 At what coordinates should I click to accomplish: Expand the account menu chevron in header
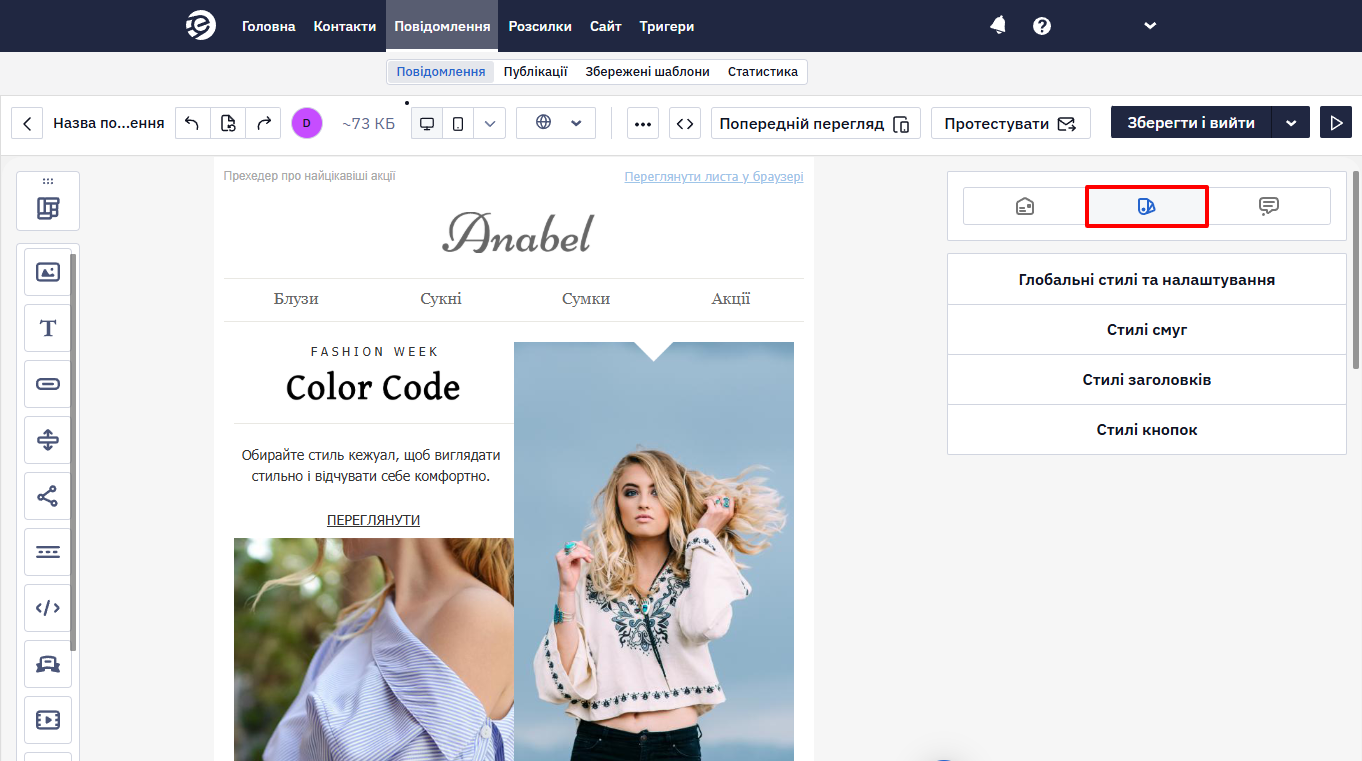tap(1150, 26)
